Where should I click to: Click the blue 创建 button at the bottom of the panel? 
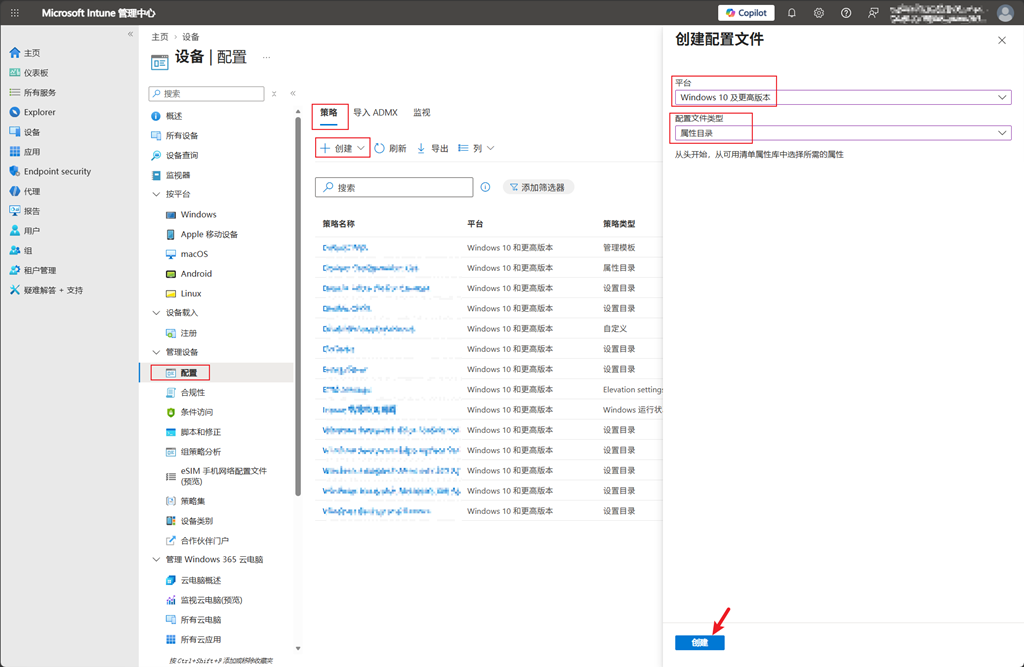point(699,642)
